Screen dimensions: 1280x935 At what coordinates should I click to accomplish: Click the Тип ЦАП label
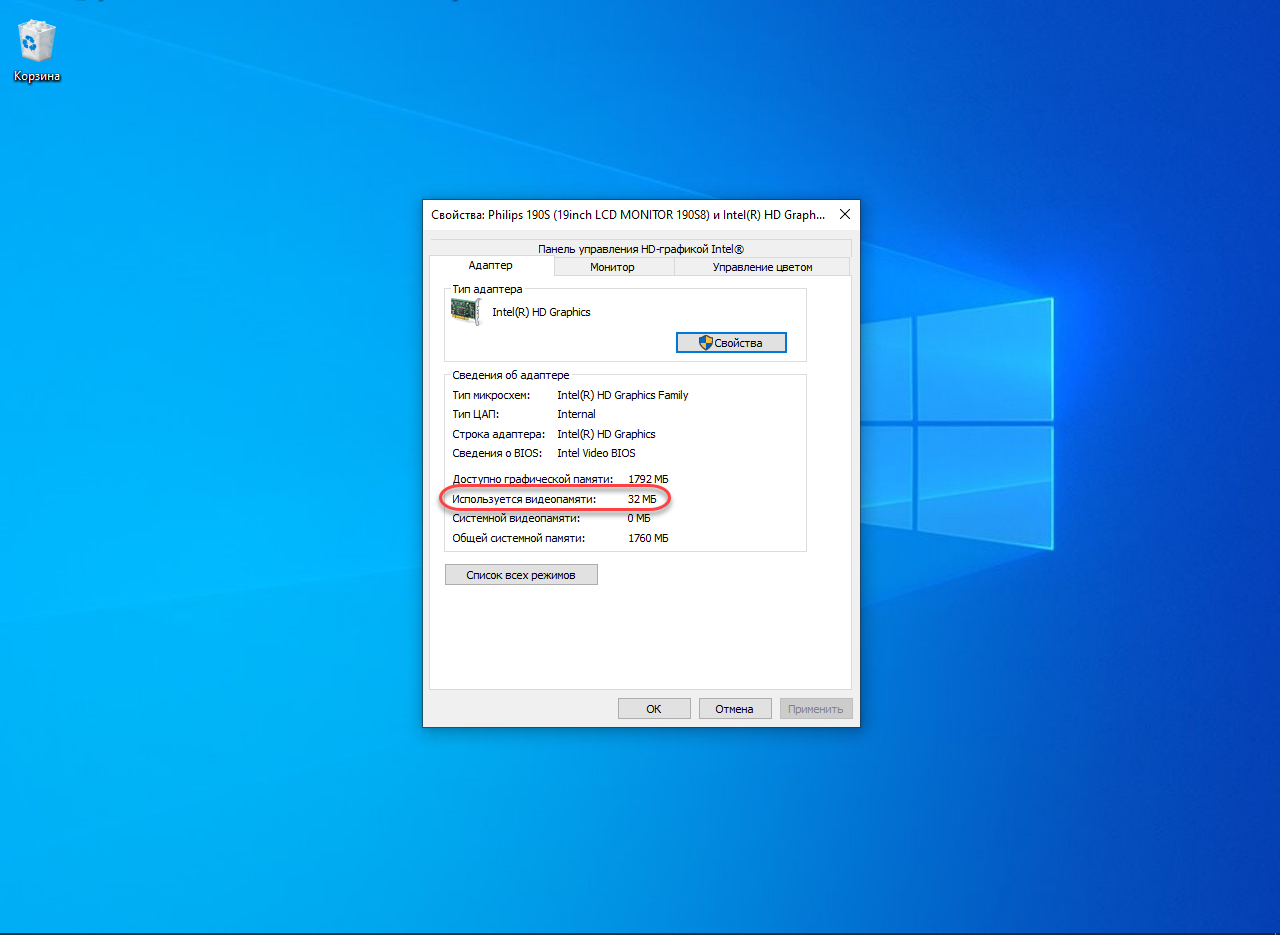click(475, 414)
